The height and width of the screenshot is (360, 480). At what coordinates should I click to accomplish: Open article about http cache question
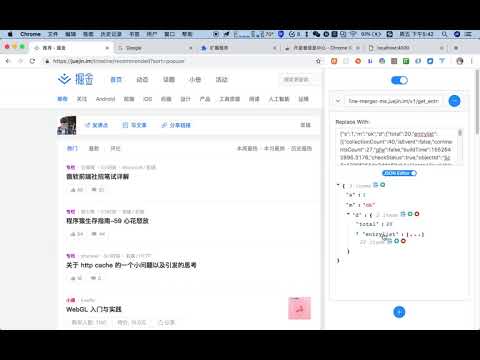pyautogui.click(x=131, y=265)
